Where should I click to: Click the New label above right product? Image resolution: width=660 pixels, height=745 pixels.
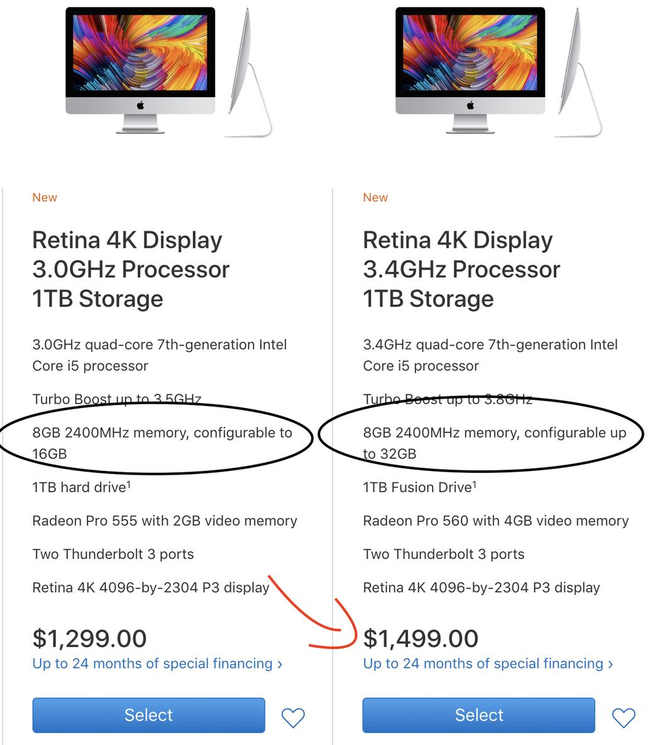[375, 197]
